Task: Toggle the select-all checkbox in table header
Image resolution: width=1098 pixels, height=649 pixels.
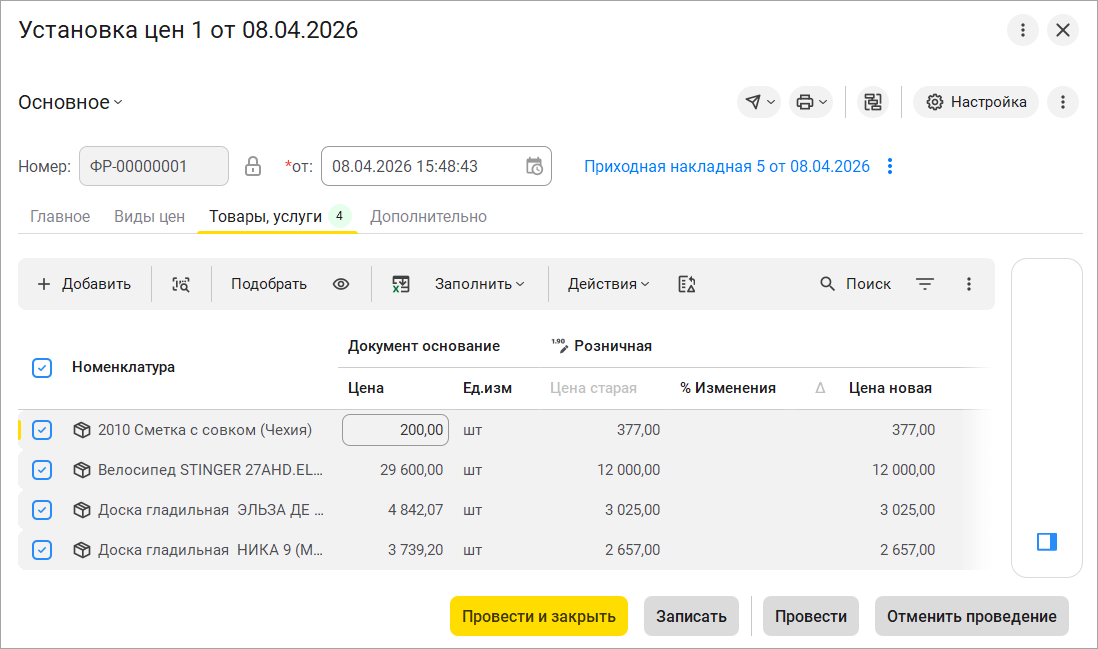Action: tap(42, 368)
